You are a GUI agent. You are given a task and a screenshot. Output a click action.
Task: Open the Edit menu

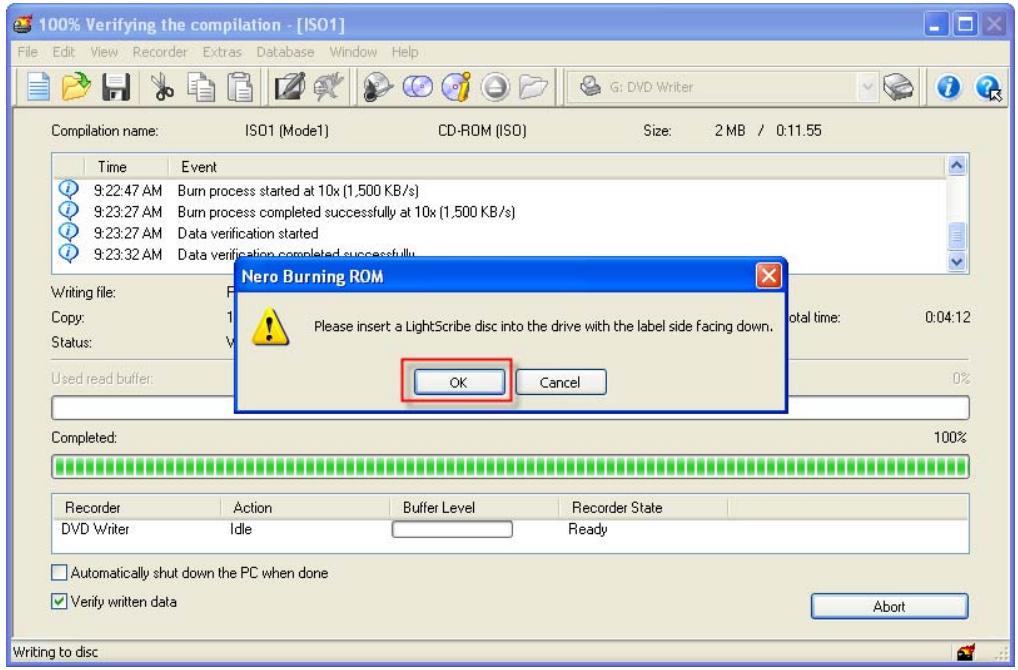click(64, 52)
